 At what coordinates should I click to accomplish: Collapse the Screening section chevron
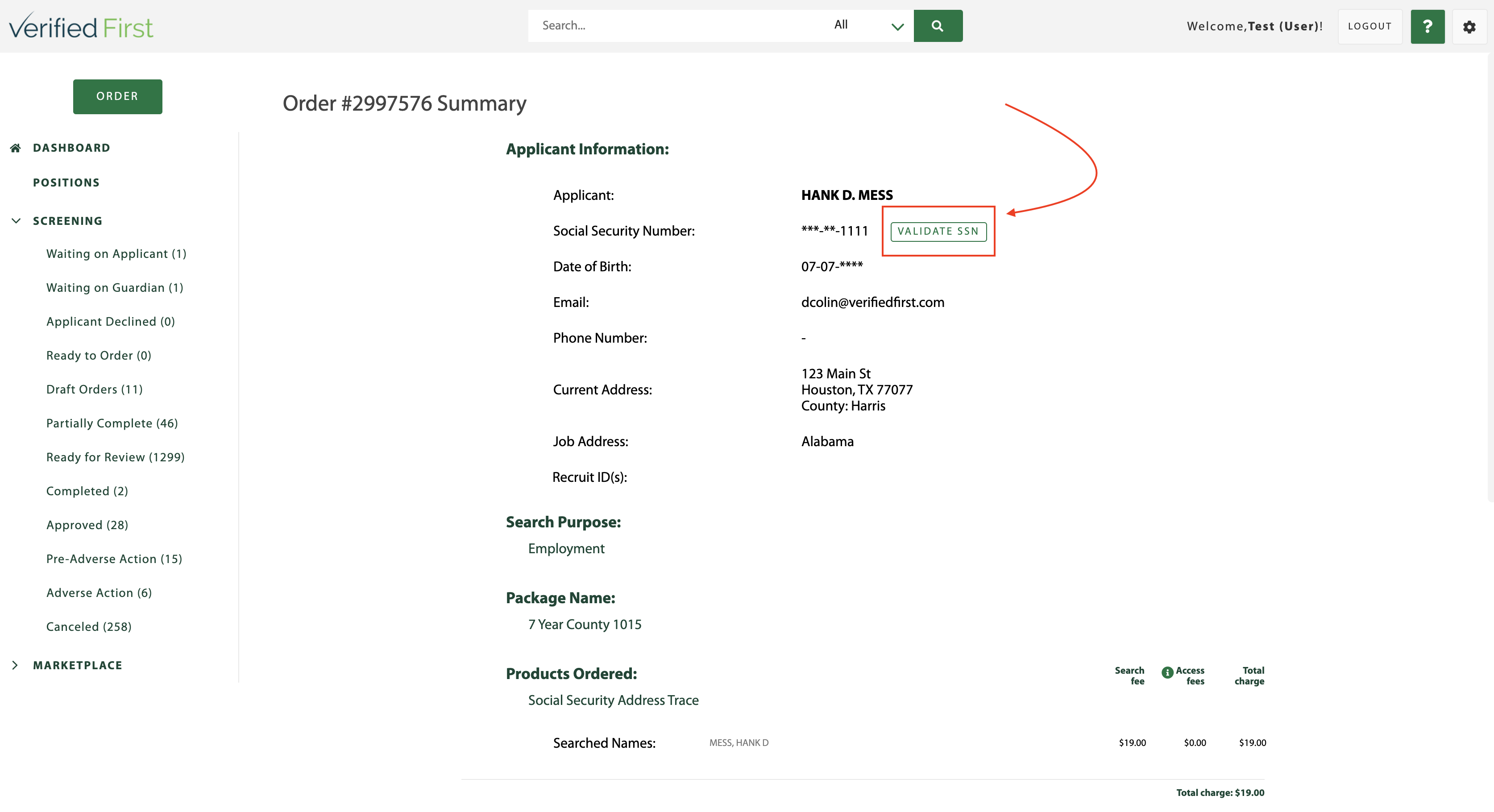coord(16,221)
